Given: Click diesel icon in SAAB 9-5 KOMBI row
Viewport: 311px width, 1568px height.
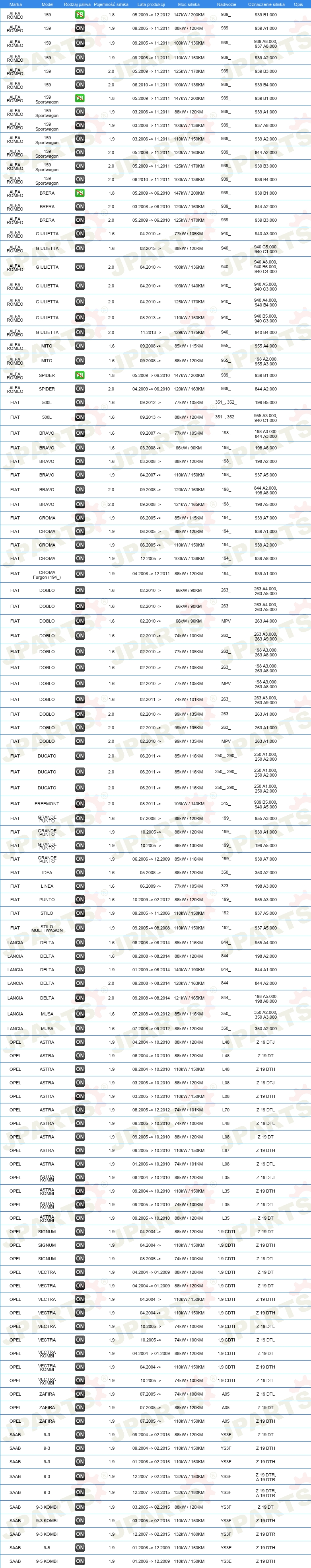Looking at the screenshot, I should pyautogui.click(x=80, y=1561).
